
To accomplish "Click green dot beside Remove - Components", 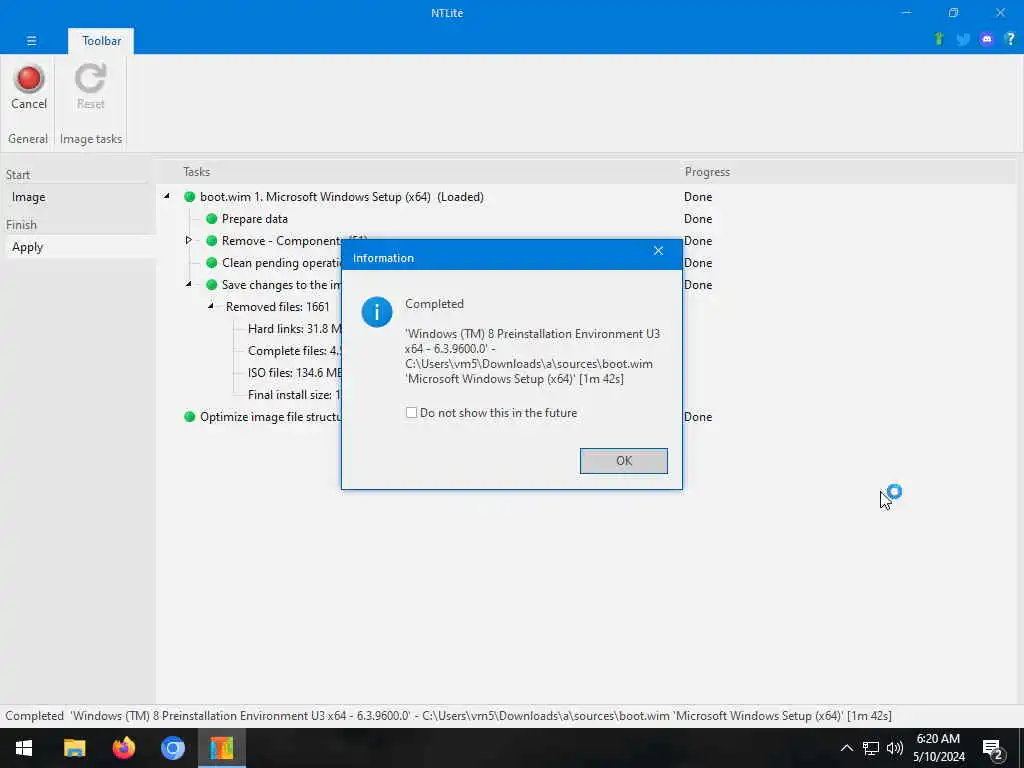I will pyautogui.click(x=211, y=241).
